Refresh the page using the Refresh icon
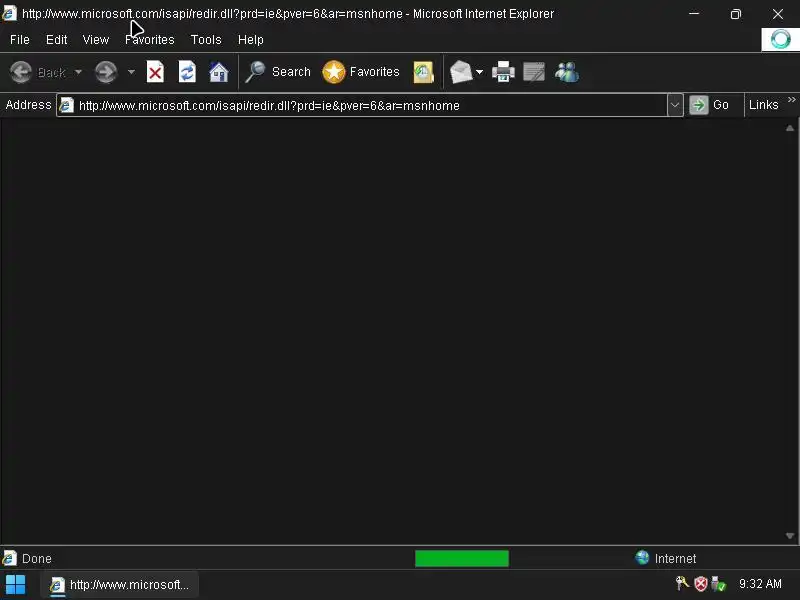Screen dimensions: 800x600 (x=187, y=72)
